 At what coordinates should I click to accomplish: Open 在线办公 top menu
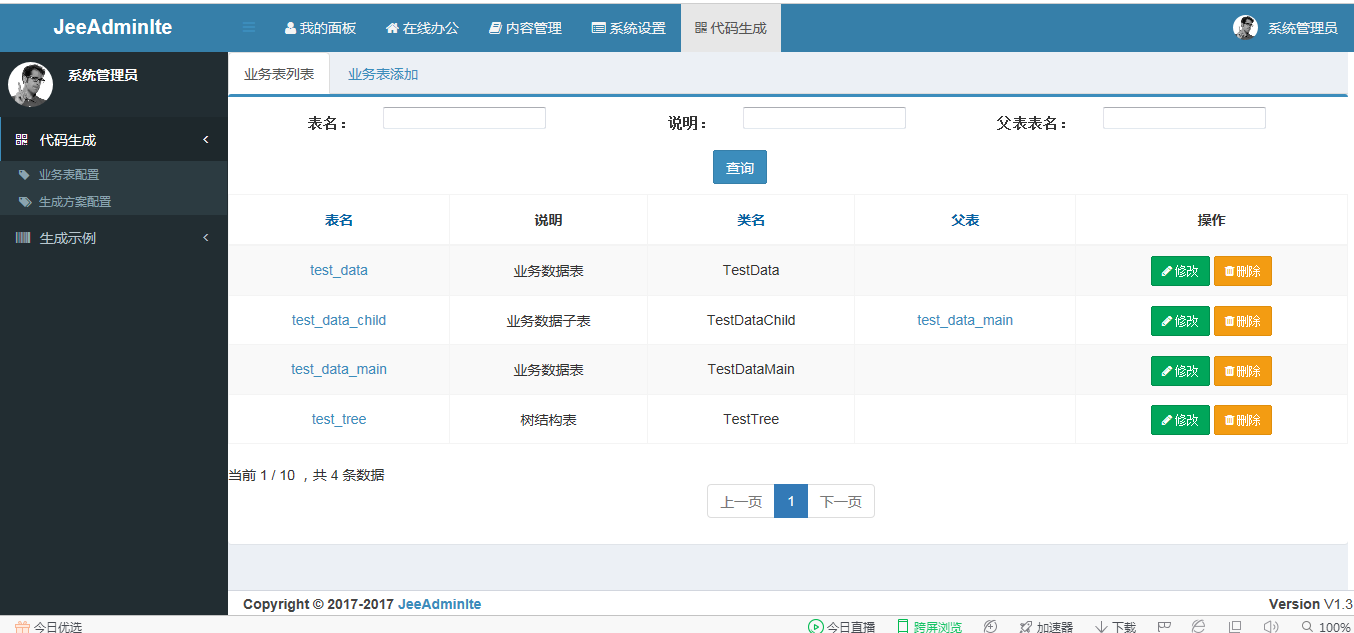422,28
